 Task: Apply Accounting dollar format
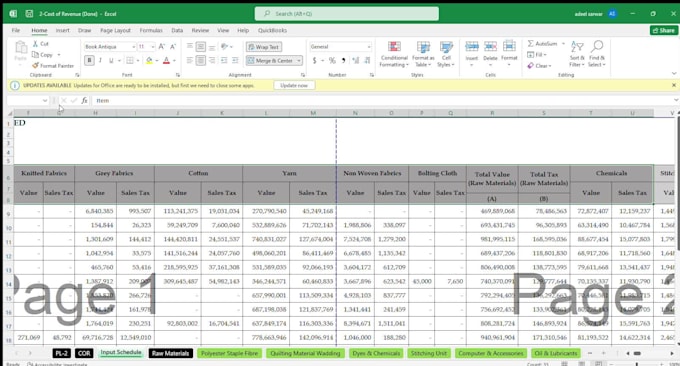point(314,60)
